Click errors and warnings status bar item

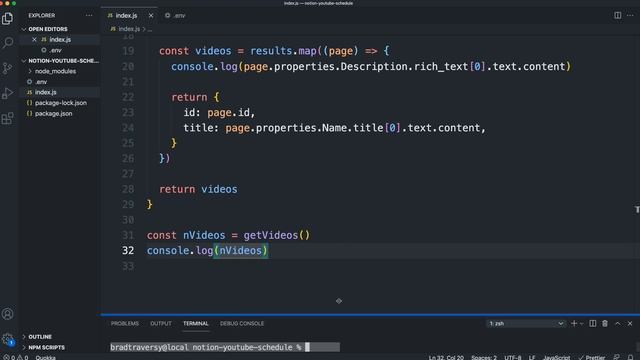tap(15, 357)
